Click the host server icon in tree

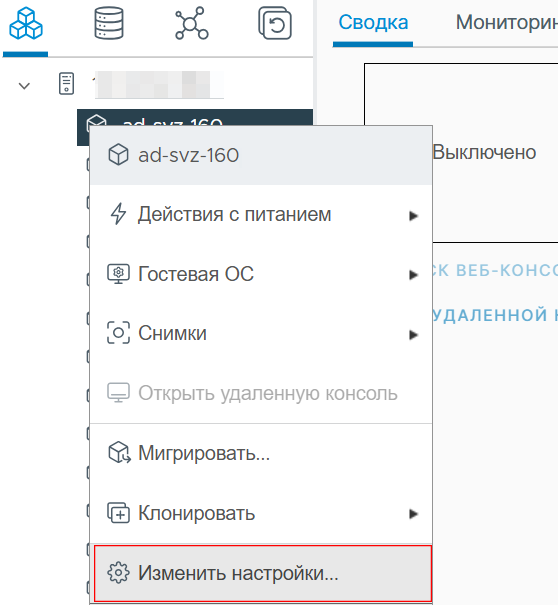[66, 83]
